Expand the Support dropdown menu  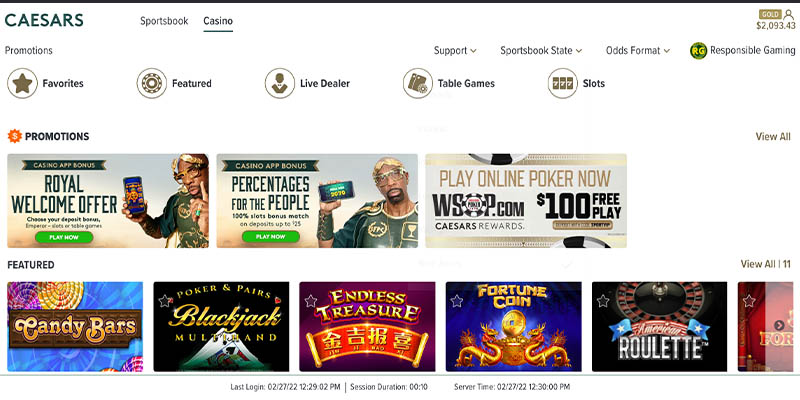click(455, 51)
